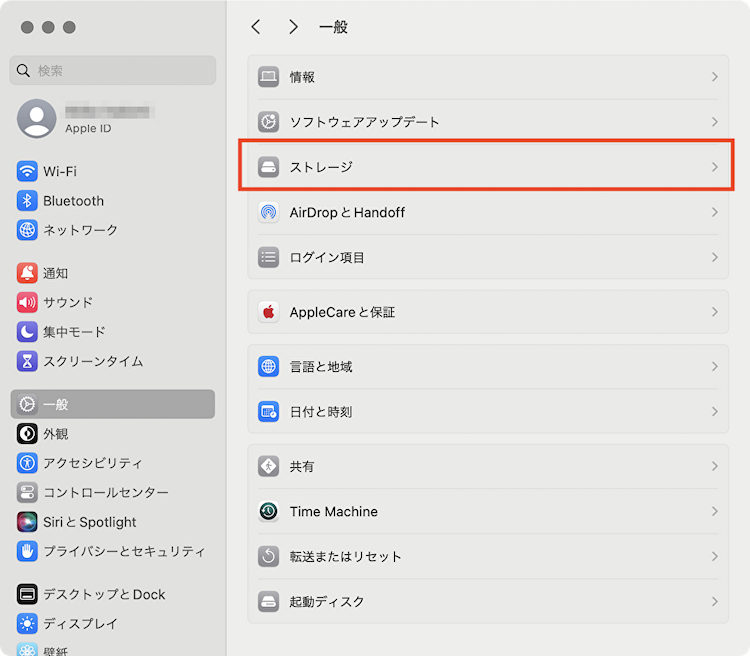Click the AppleCare apple icon
This screenshot has width=750, height=656.
[268, 312]
